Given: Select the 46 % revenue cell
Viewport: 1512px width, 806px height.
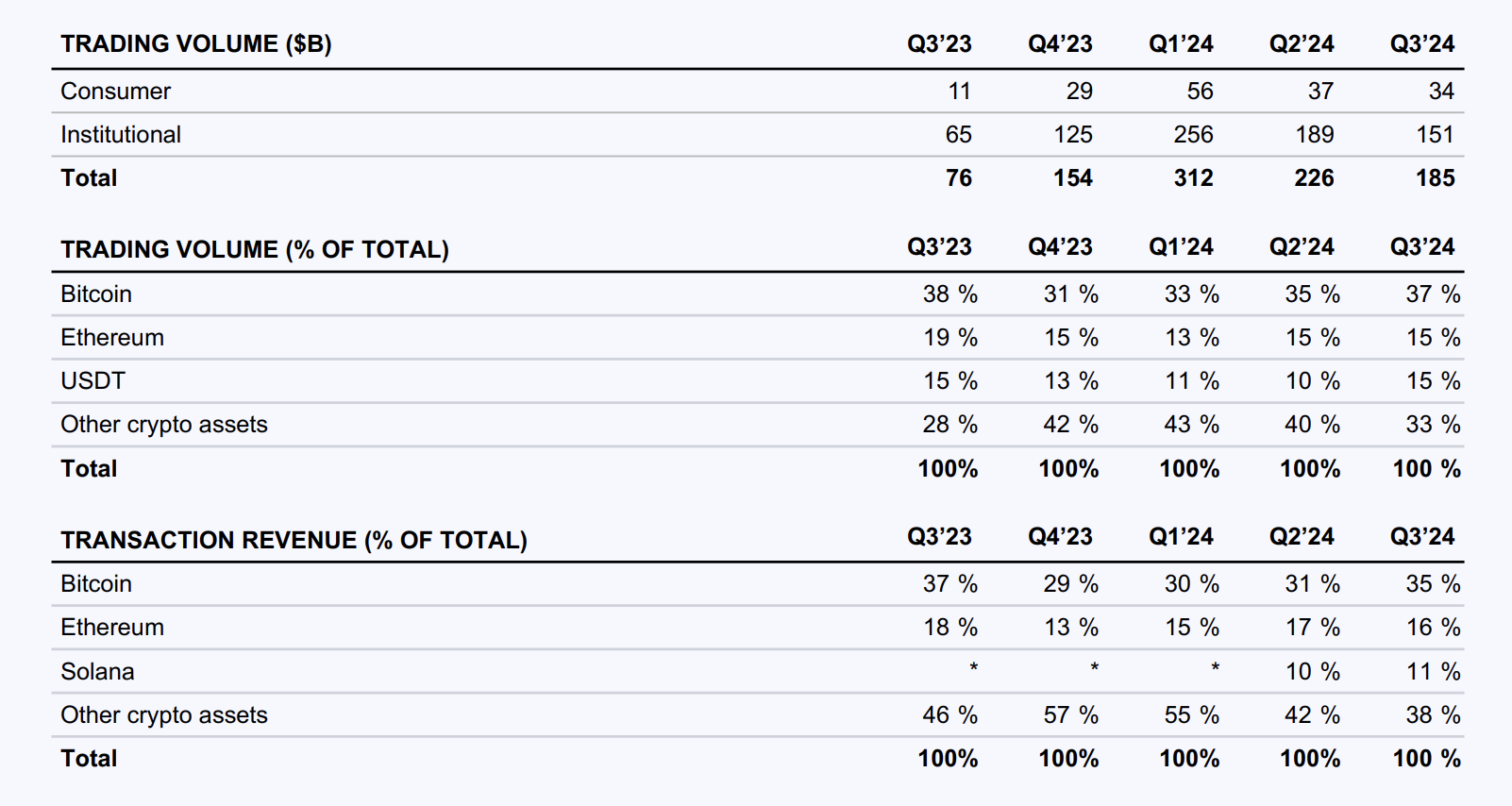Looking at the screenshot, I should tap(949, 715).
